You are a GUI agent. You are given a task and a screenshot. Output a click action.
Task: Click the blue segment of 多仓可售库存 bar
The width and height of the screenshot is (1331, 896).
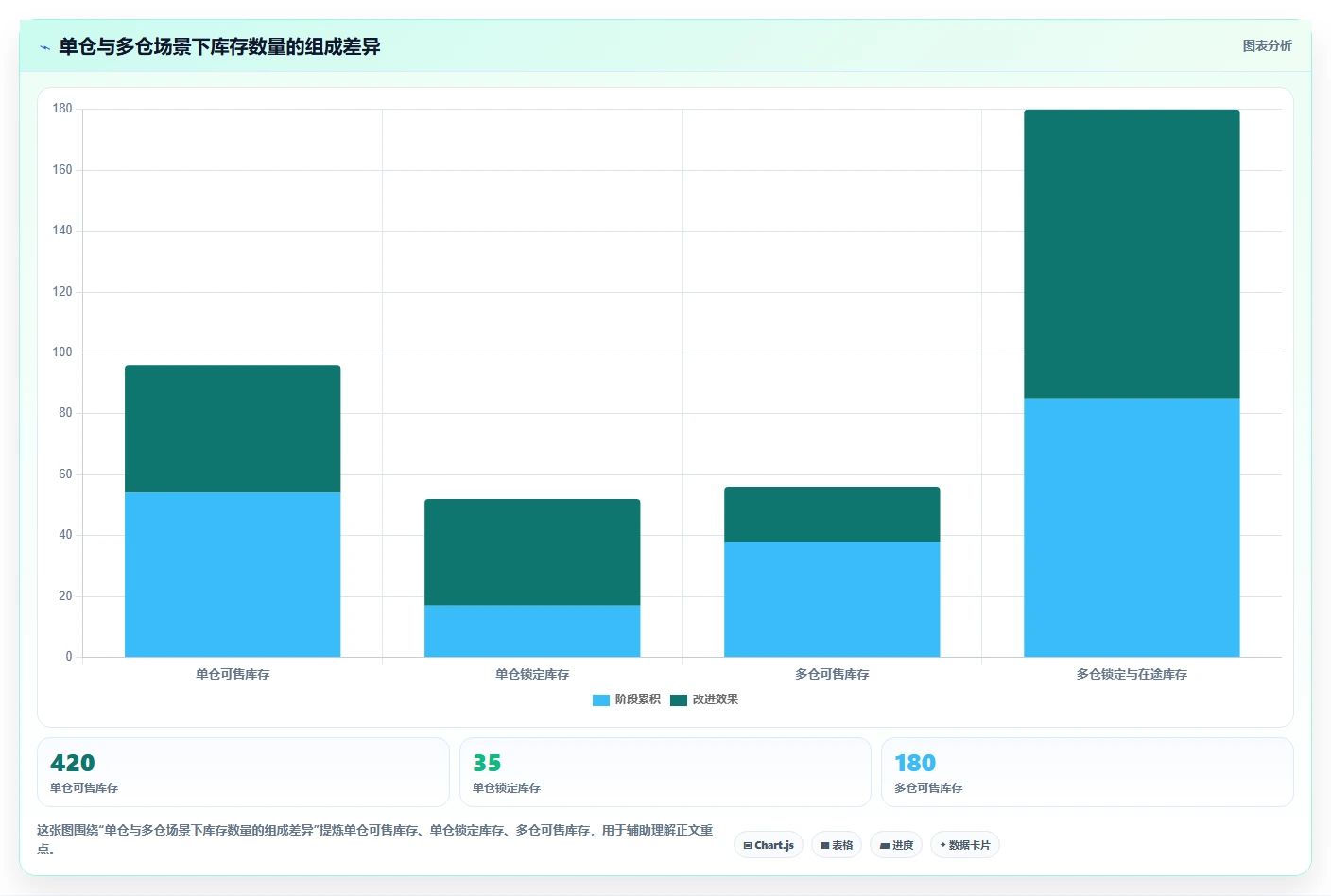(832, 599)
